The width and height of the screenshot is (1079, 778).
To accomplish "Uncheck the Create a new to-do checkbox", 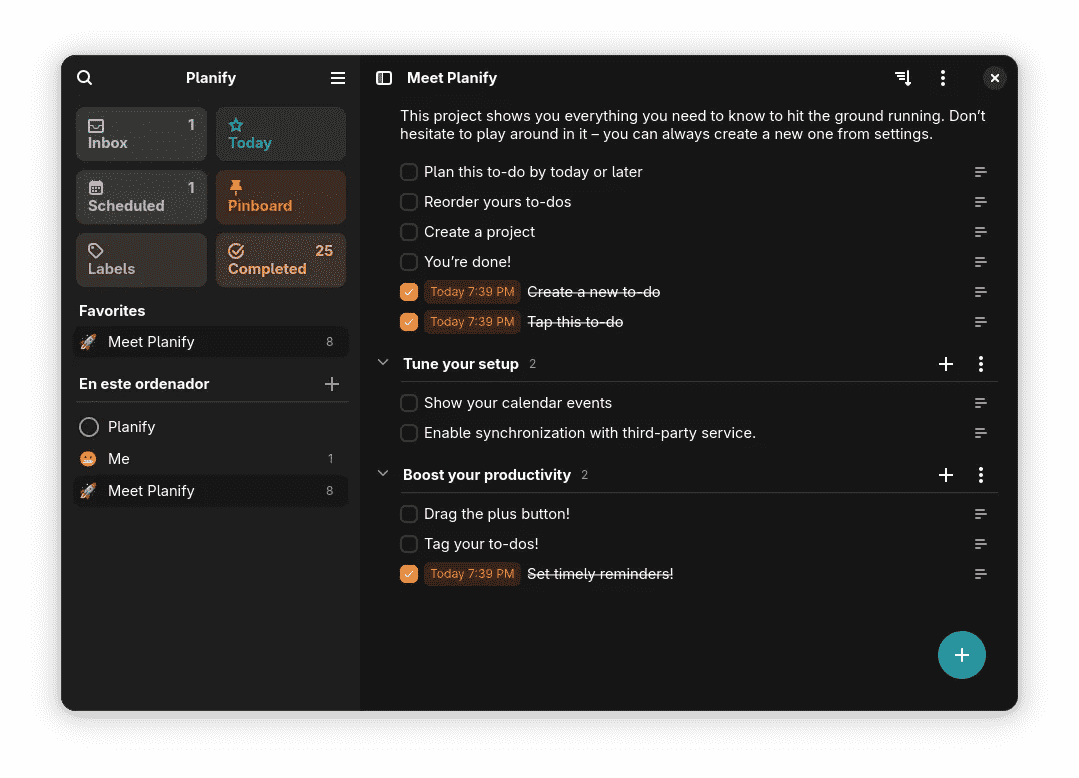I will tap(409, 292).
